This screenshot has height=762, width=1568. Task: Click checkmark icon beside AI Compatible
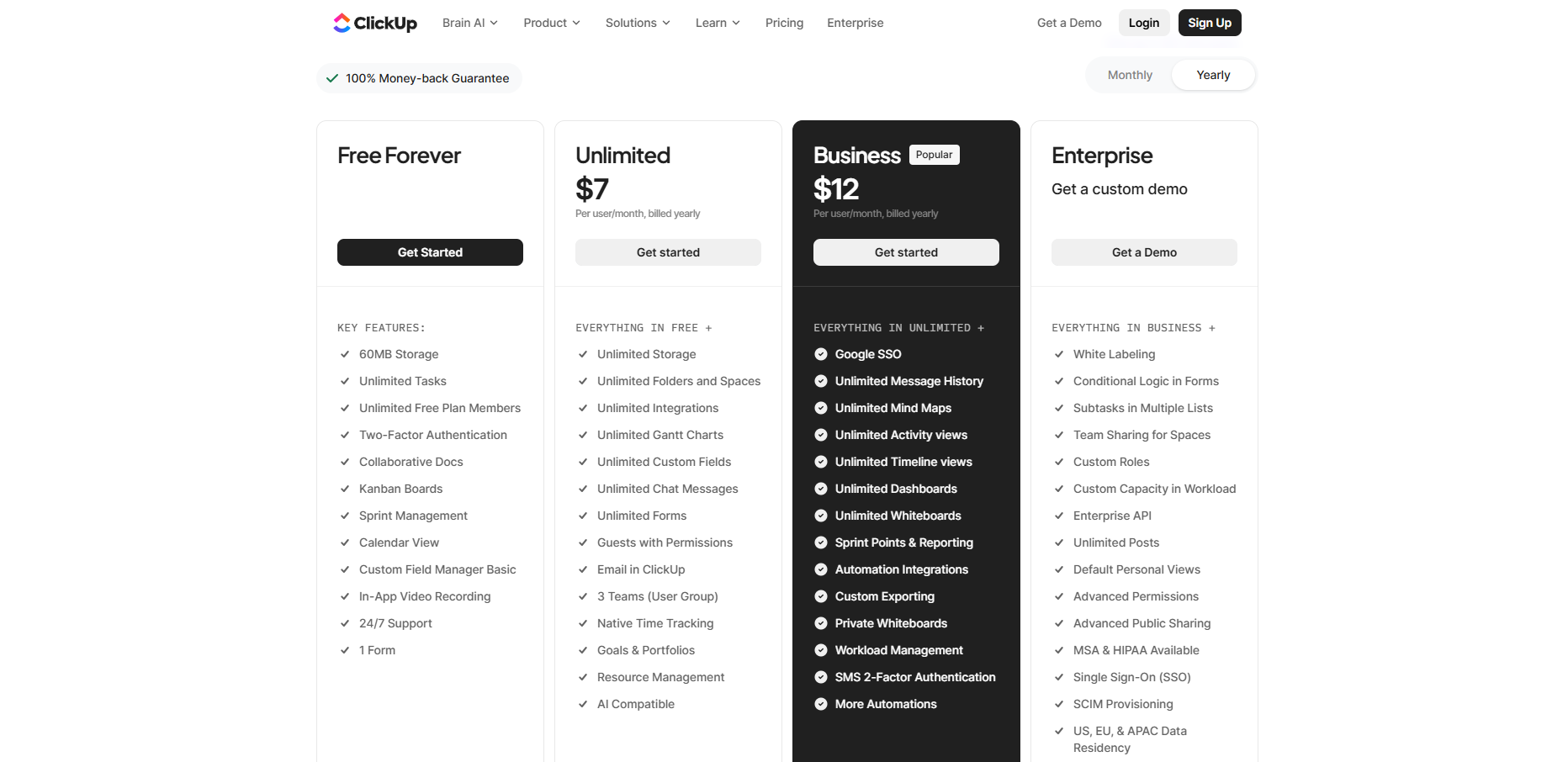point(583,704)
